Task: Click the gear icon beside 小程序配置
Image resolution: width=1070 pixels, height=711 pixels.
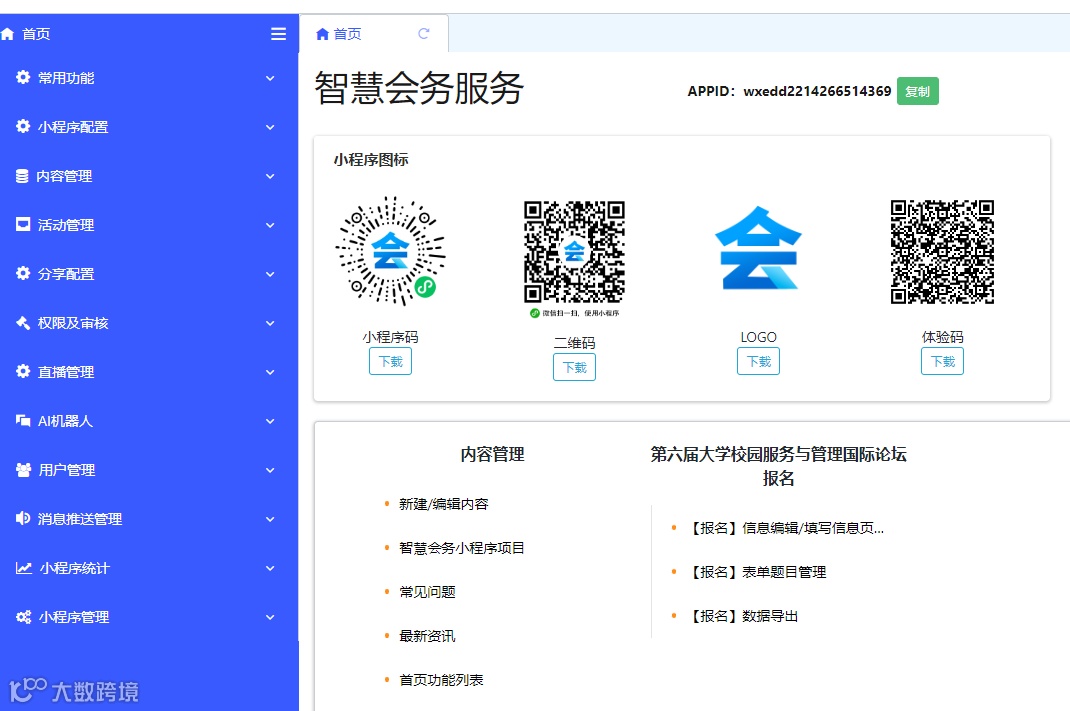Action: (x=23, y=126)
